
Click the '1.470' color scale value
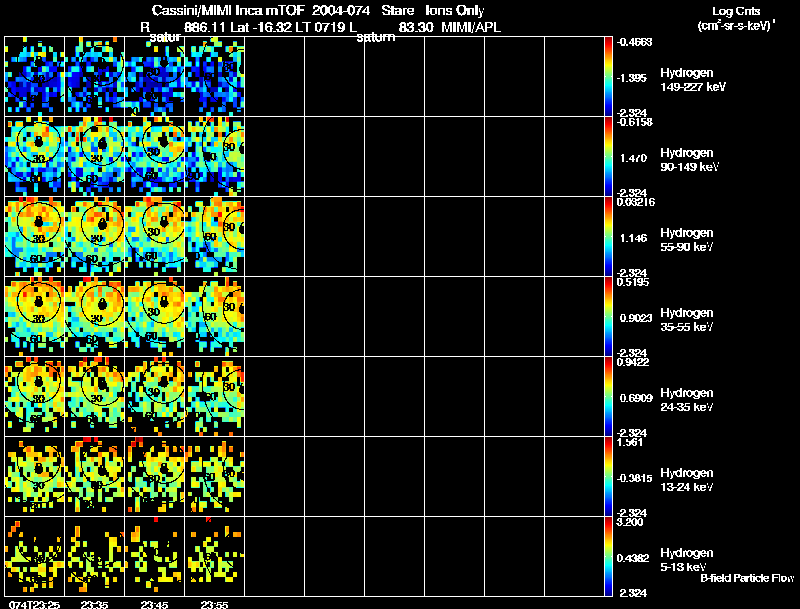click(633, 158)
